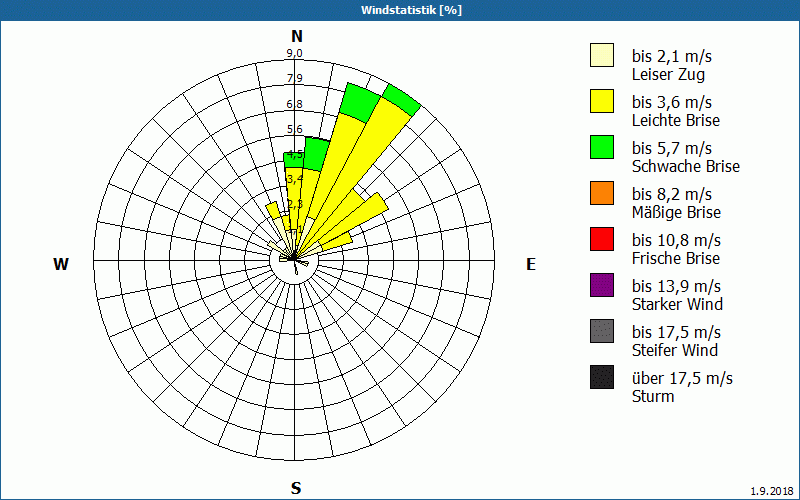Click the black Sturm legend swatch
Image resolution: width=800 pixels, height=500 pixels.
(x=602, y=377)
